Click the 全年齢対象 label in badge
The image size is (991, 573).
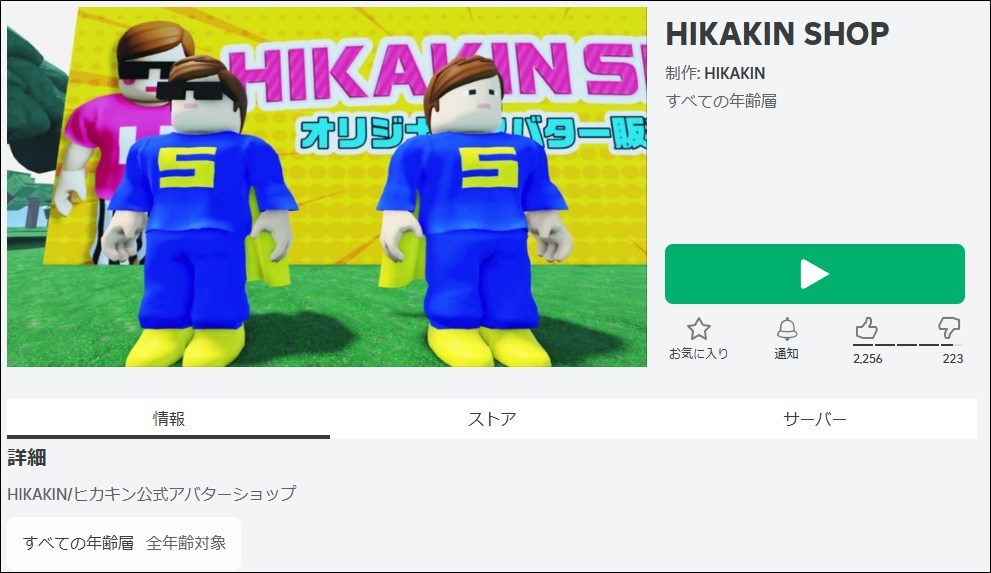pos(186,543)
